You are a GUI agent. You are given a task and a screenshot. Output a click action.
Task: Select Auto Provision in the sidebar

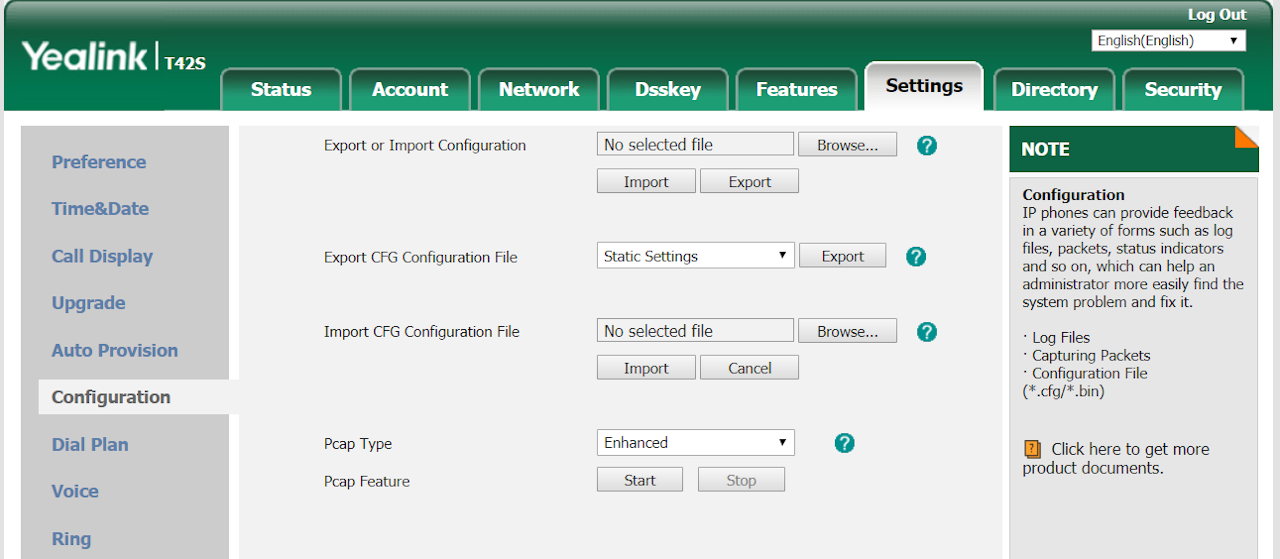coord(115,350)
